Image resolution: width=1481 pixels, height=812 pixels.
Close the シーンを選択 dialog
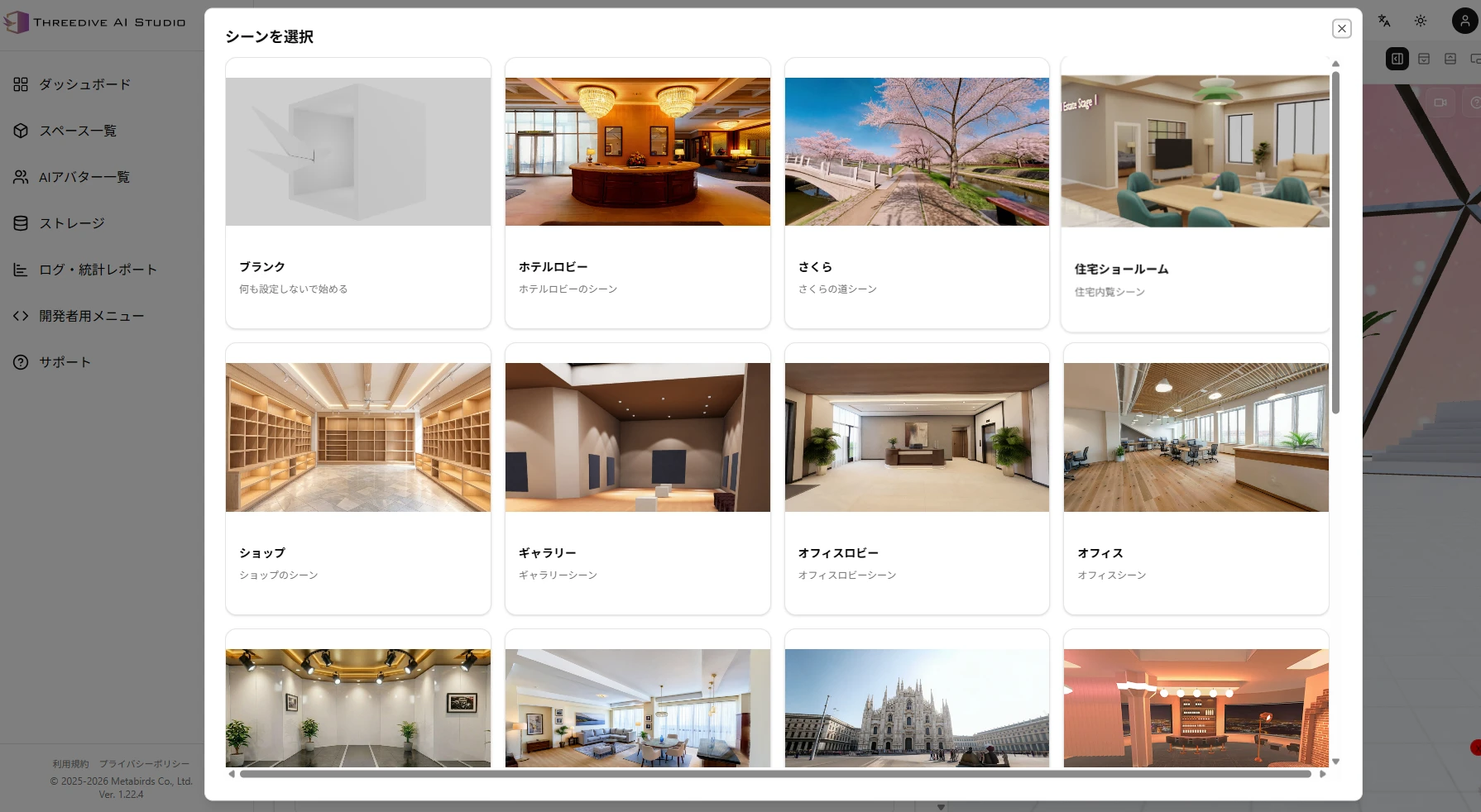[1342, 29]
